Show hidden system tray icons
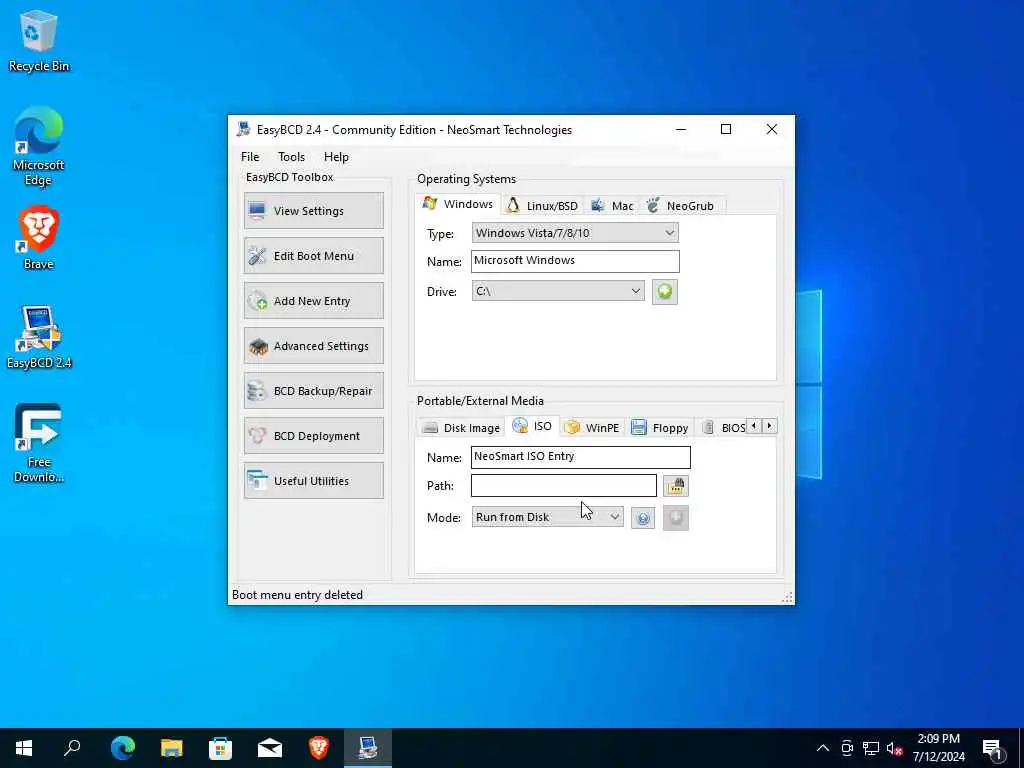Screen dimensions: 1024x768 (823, 748)
